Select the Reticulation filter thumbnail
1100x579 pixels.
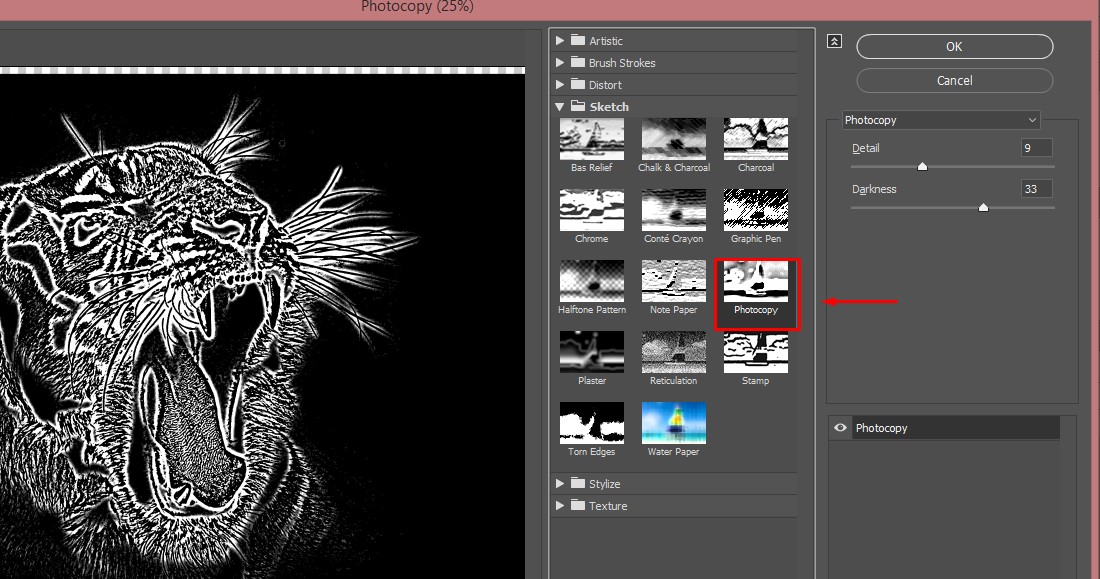coord(673,352)
